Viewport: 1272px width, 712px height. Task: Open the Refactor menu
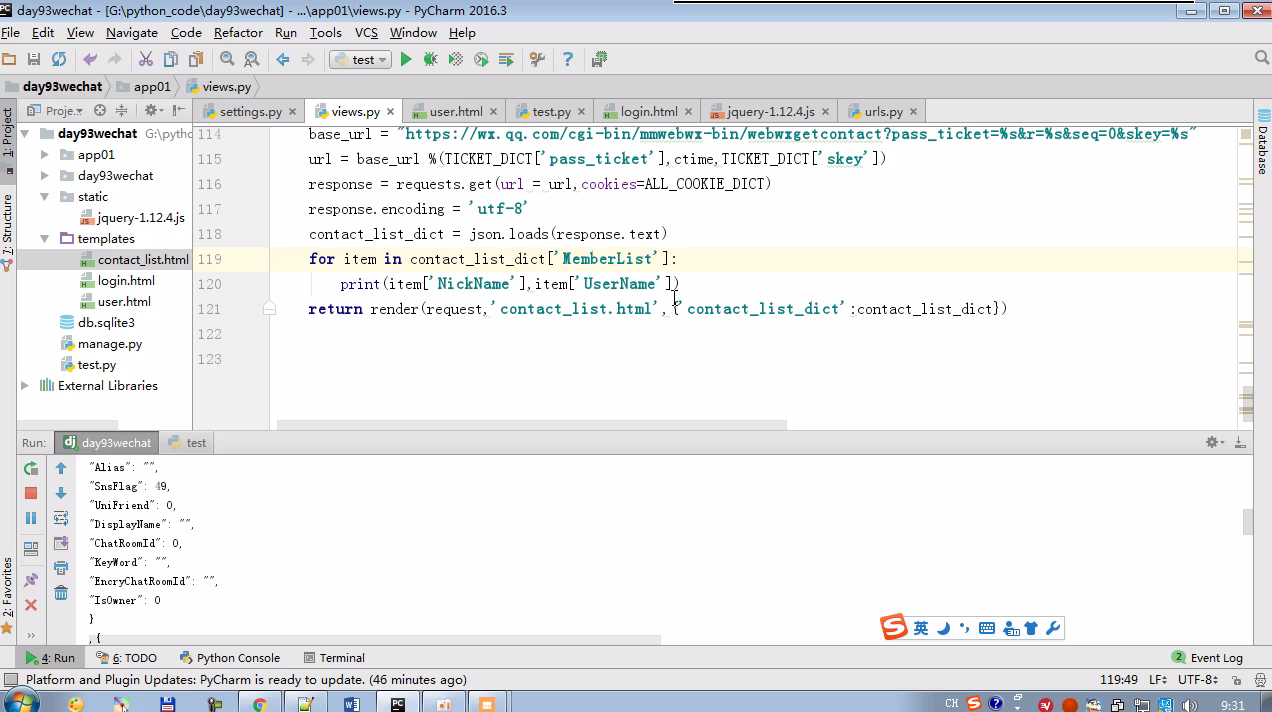click(238, 33)
